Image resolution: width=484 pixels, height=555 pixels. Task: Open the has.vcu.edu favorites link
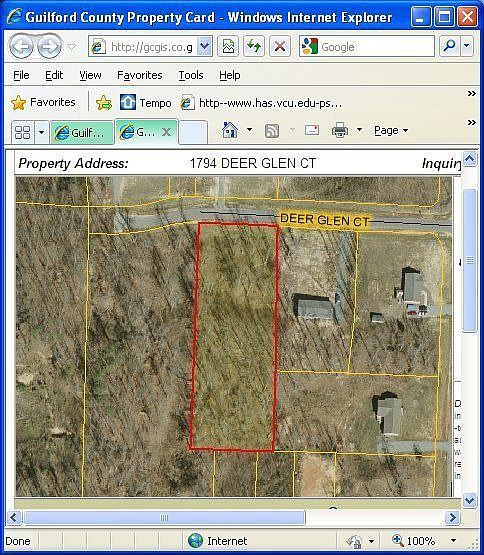[261, 103]
